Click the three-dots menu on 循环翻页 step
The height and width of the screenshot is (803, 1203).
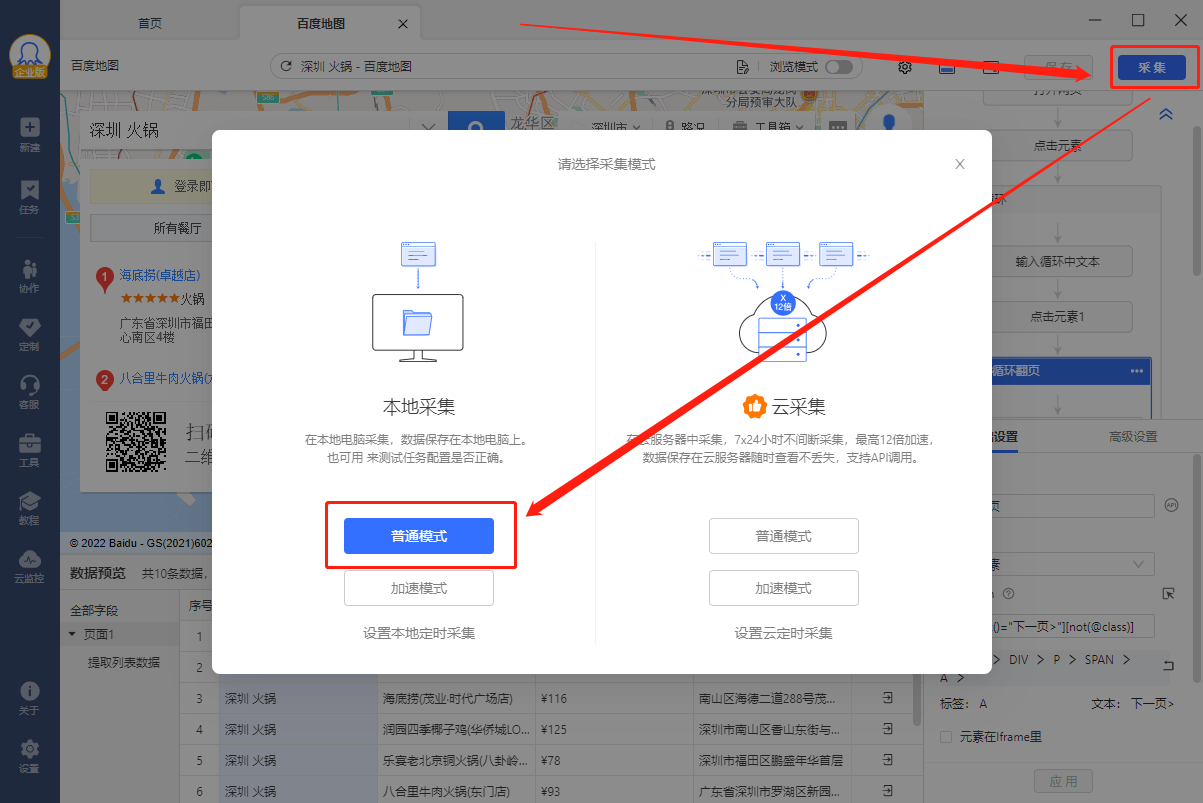(x=1136, y=371)
